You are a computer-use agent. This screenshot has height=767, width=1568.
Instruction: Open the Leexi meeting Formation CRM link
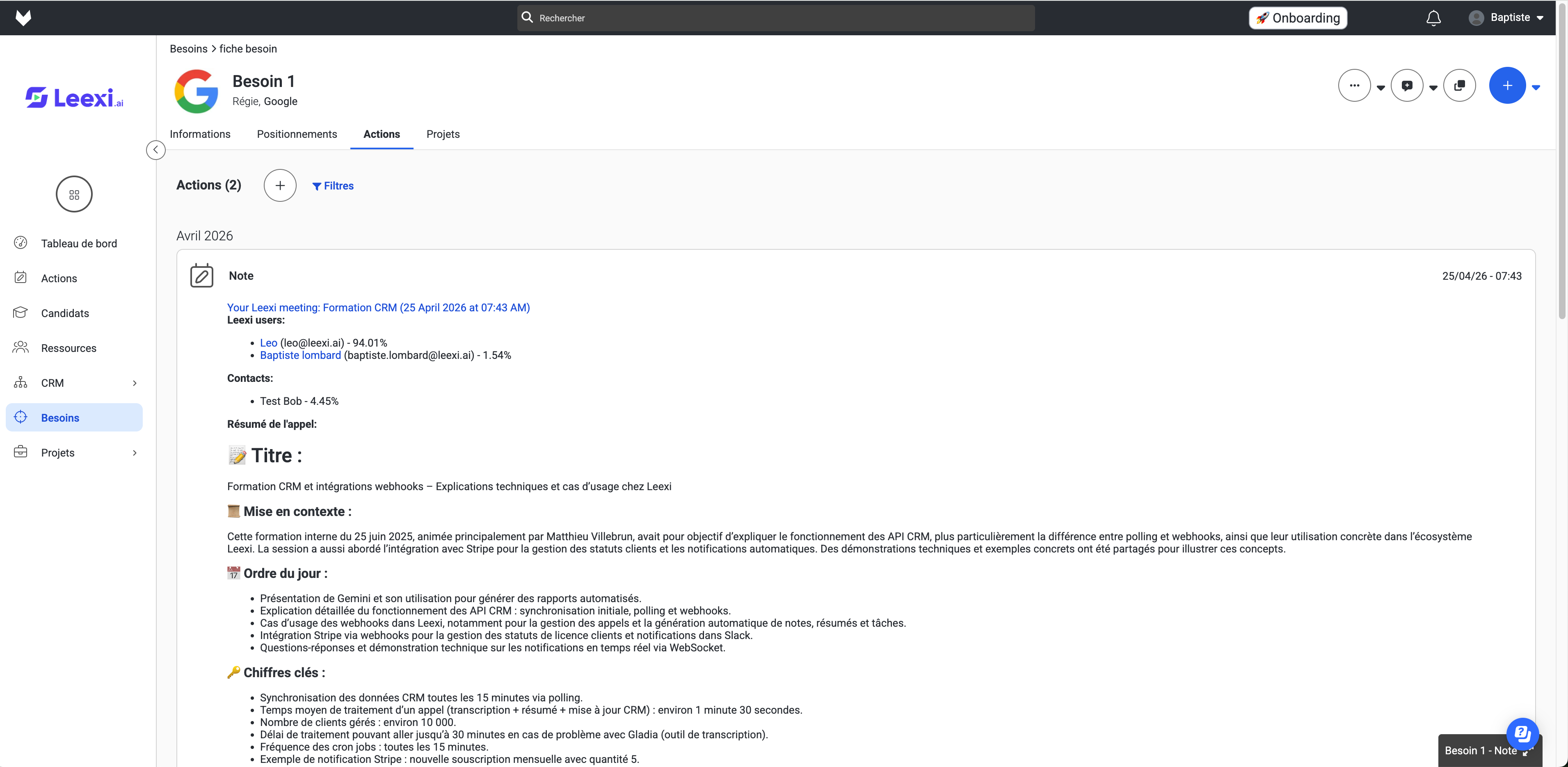tap(378, 307)
